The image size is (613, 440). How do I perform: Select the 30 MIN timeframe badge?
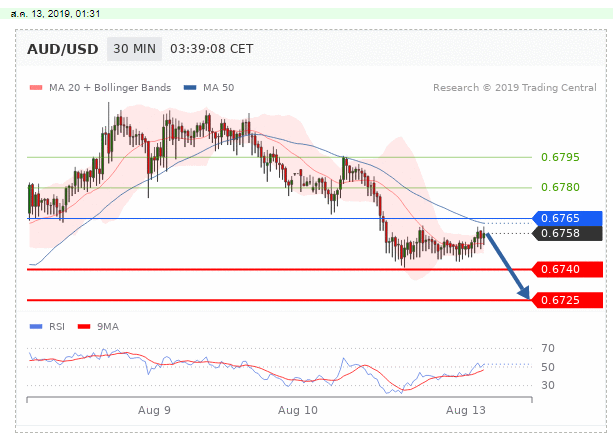134,49
